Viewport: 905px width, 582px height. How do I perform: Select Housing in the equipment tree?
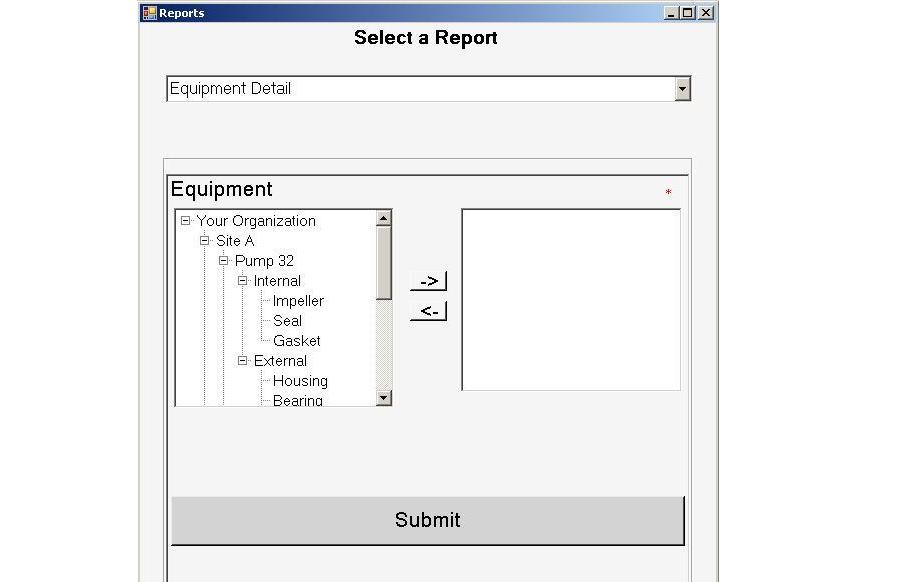(300, 381)
